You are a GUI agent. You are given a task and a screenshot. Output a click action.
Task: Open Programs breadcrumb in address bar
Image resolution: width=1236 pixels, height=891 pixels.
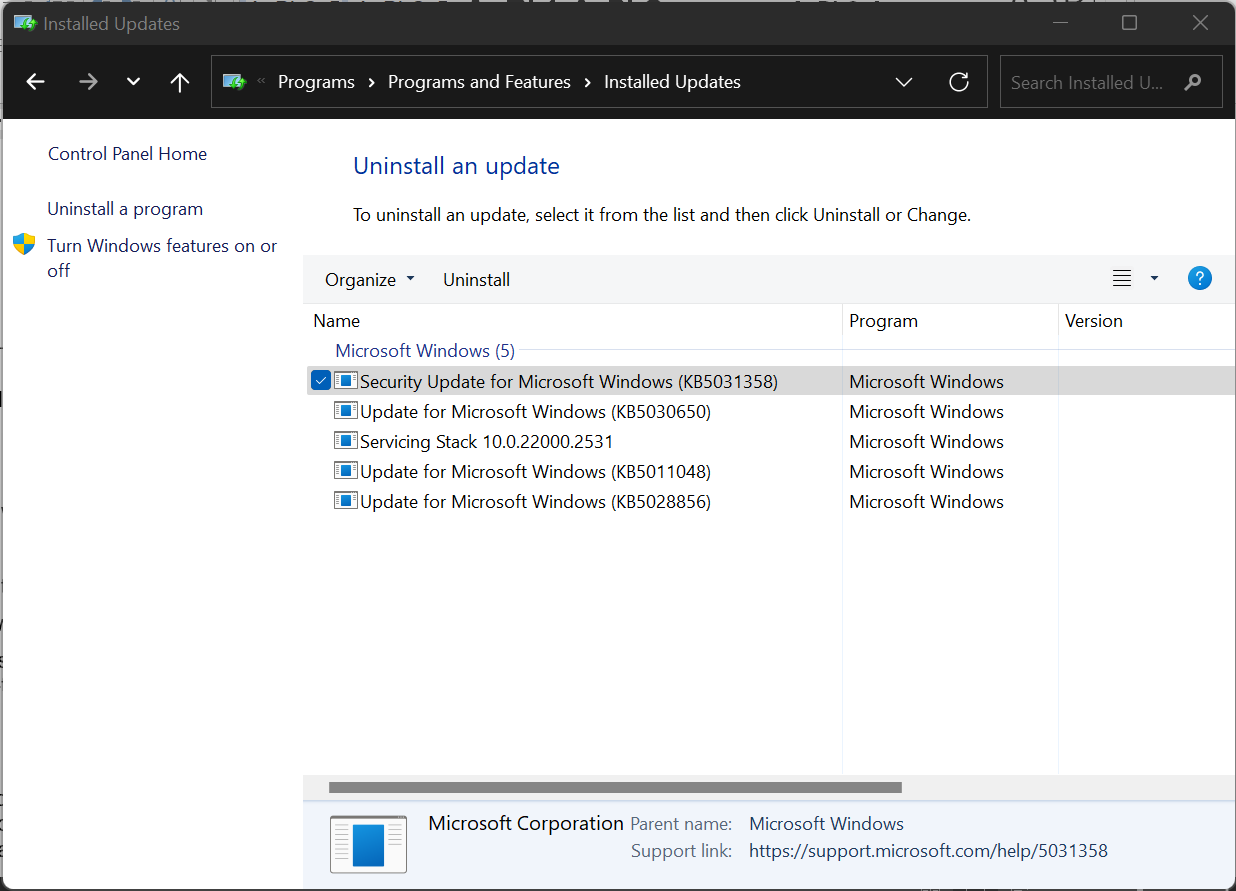click(316, 82)
